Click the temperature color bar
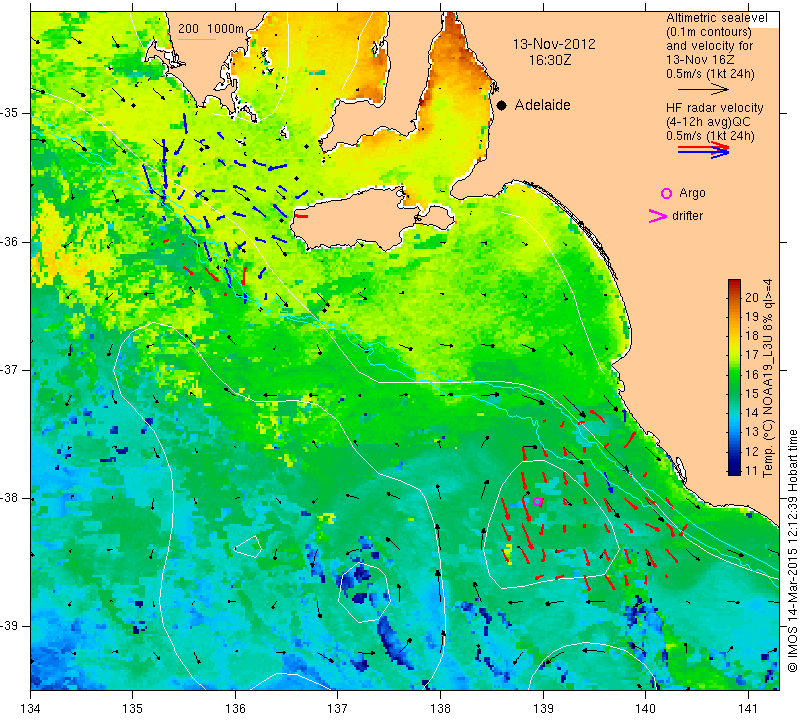 pos(734,377)
